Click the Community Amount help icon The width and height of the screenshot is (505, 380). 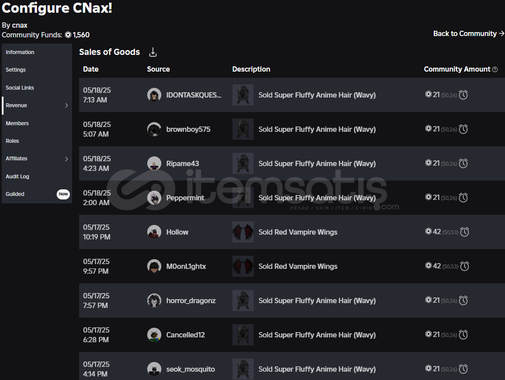pyautogui.click(x=495, y=69)
